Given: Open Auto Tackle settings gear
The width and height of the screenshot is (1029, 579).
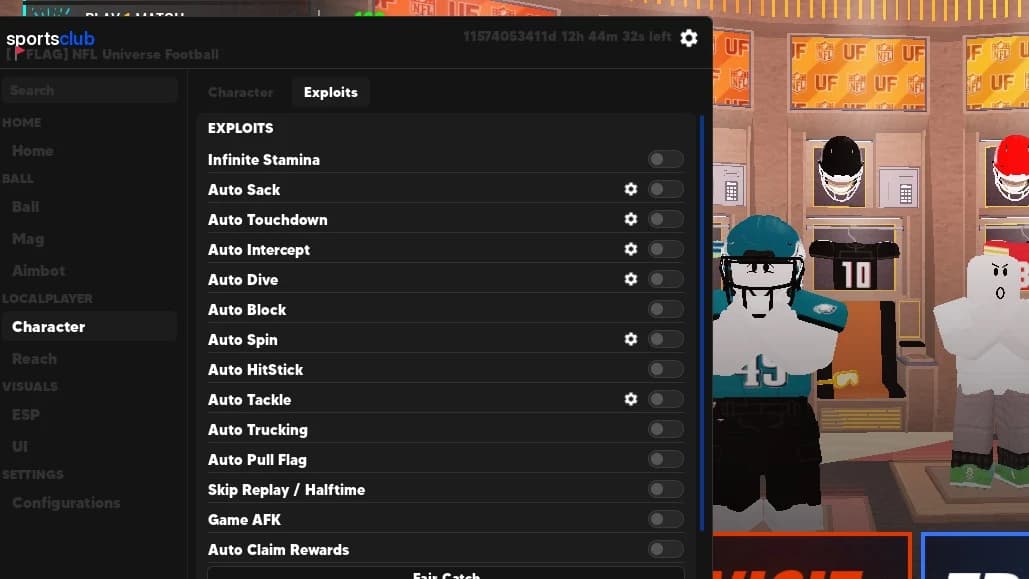Looking at the screenshot, I should click(631, 399).
